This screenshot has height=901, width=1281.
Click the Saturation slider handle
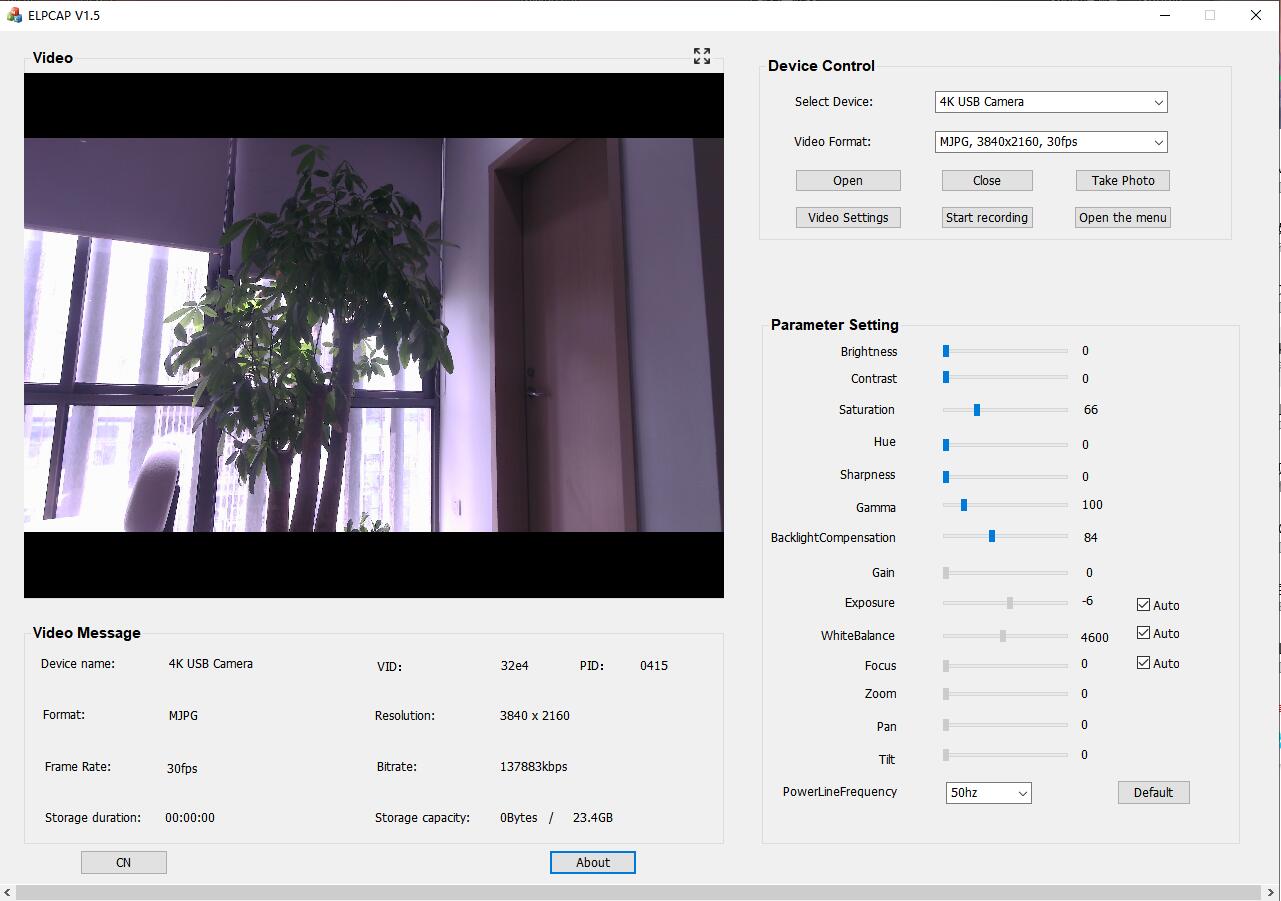(x=977, y=410)
